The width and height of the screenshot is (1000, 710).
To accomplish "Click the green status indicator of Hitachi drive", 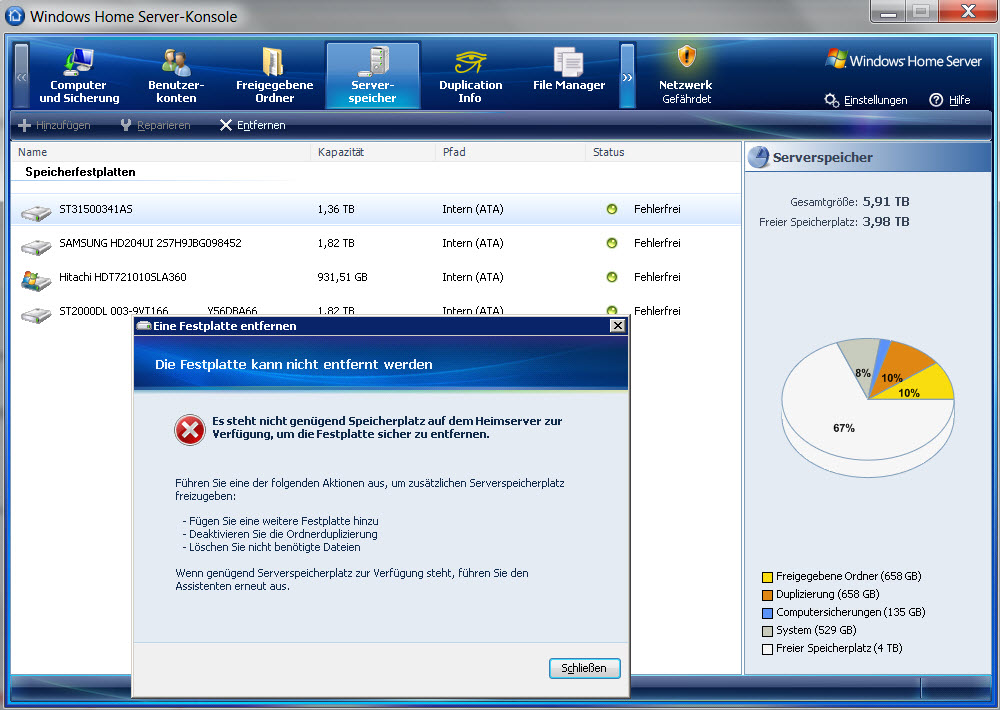I will coord(612,277).
